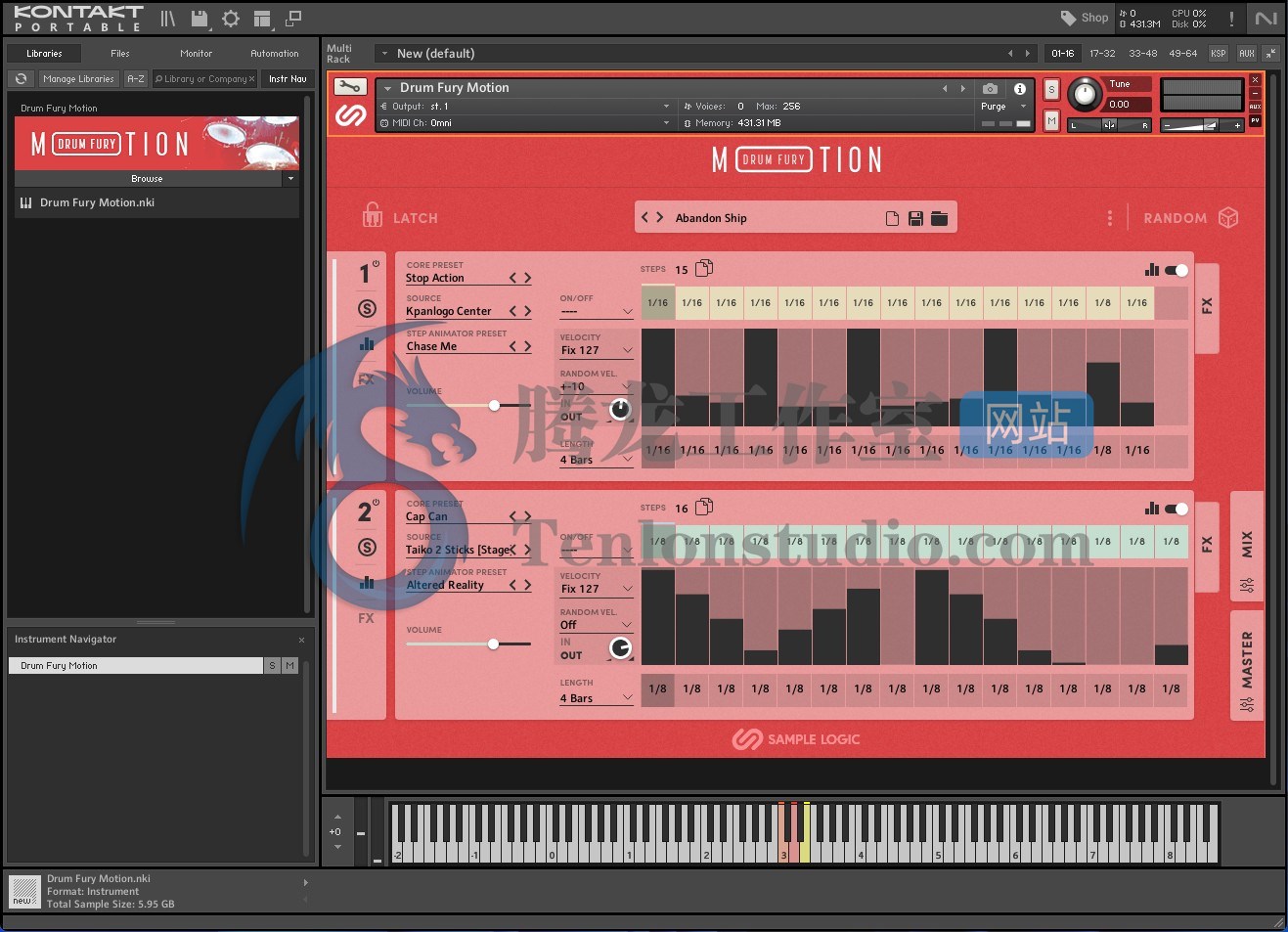Switch to the Automation tab
This screenshot has height=932, width=1288.
275,54
